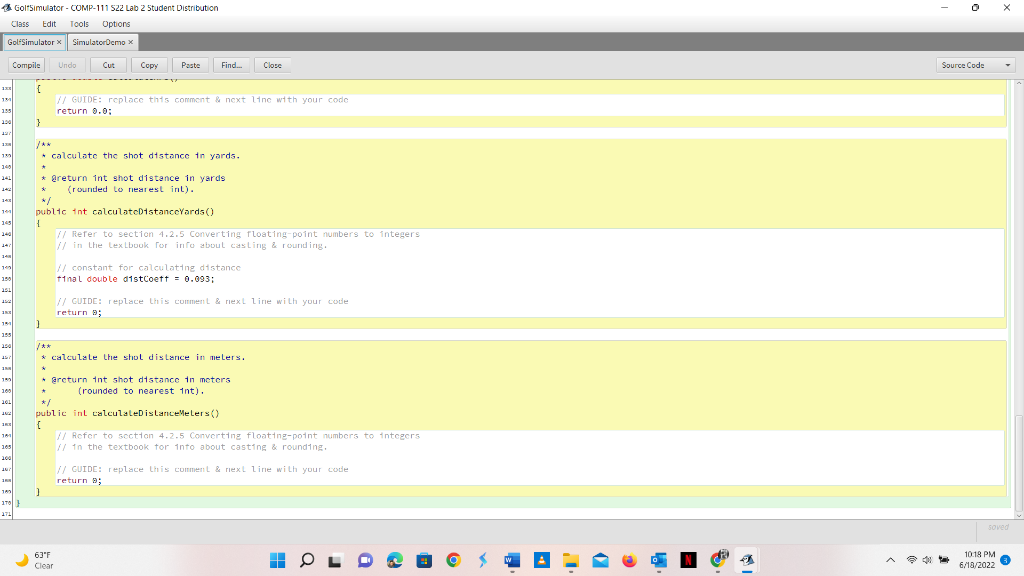Open Wi-Fi network settings in tray
Viewport: 1024px width, 576px height.
[x=912, y=560]
